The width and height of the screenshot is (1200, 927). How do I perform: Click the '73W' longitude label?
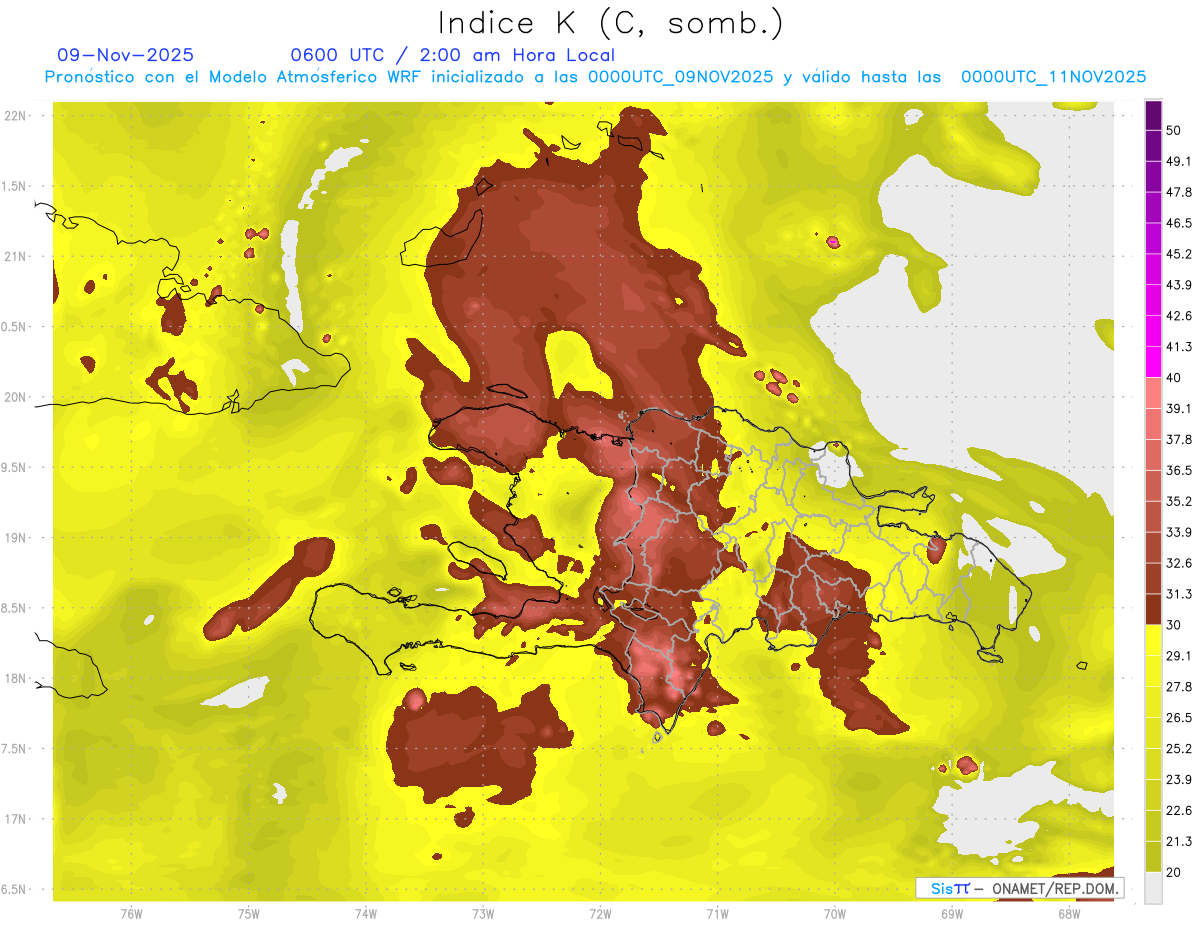(483, 913)
